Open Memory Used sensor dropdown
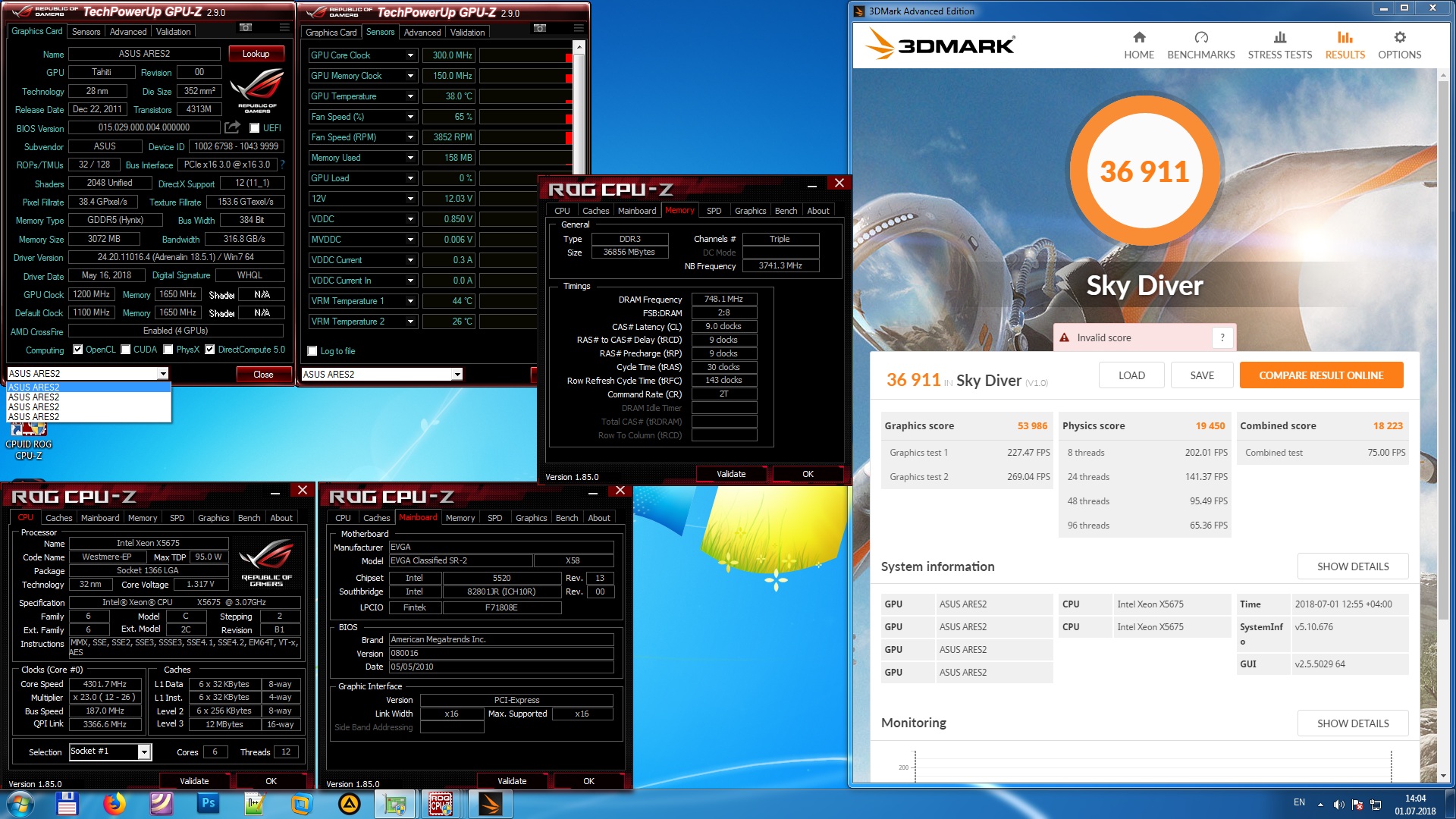 [410, 158]
